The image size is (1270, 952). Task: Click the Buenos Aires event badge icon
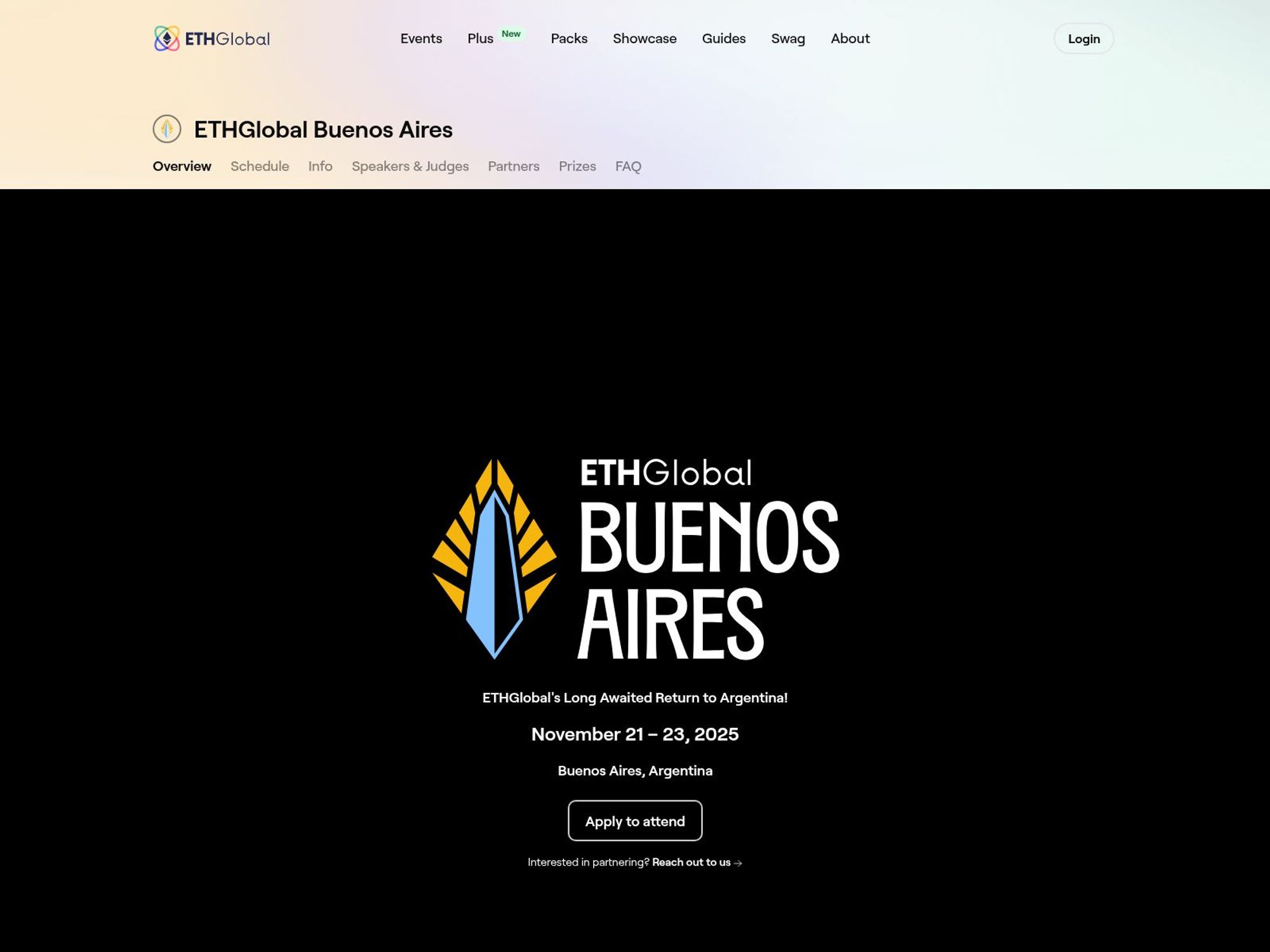tap(167, 129)
